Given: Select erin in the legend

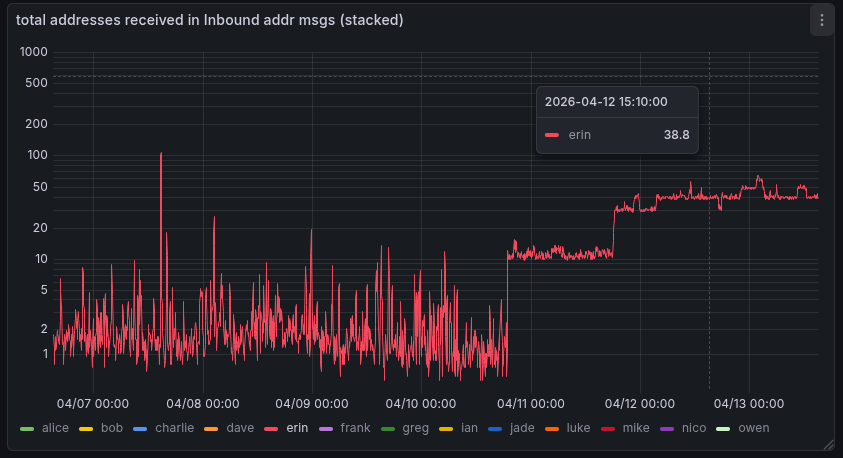Looking at the screenshot, I should tap(296, 428).
